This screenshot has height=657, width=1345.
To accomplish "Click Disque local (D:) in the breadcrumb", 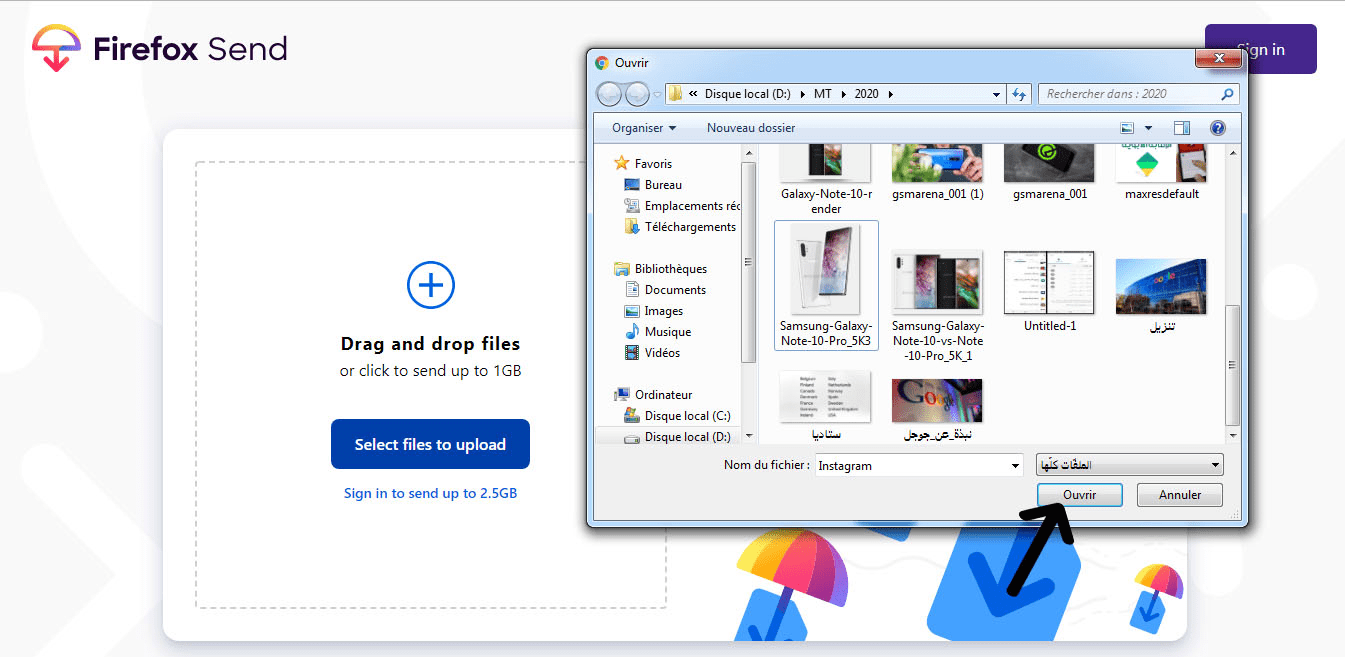I will [x=747, y=94].
